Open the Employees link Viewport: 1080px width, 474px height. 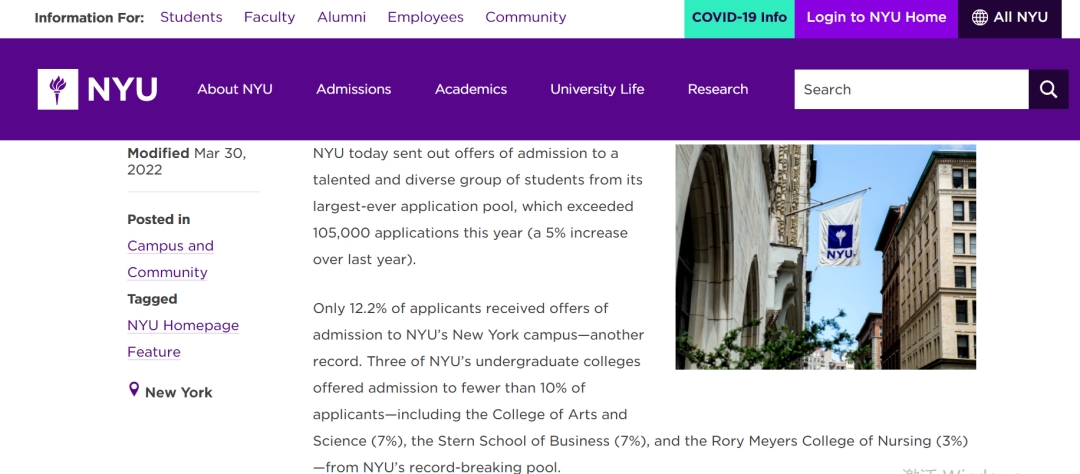426,17
